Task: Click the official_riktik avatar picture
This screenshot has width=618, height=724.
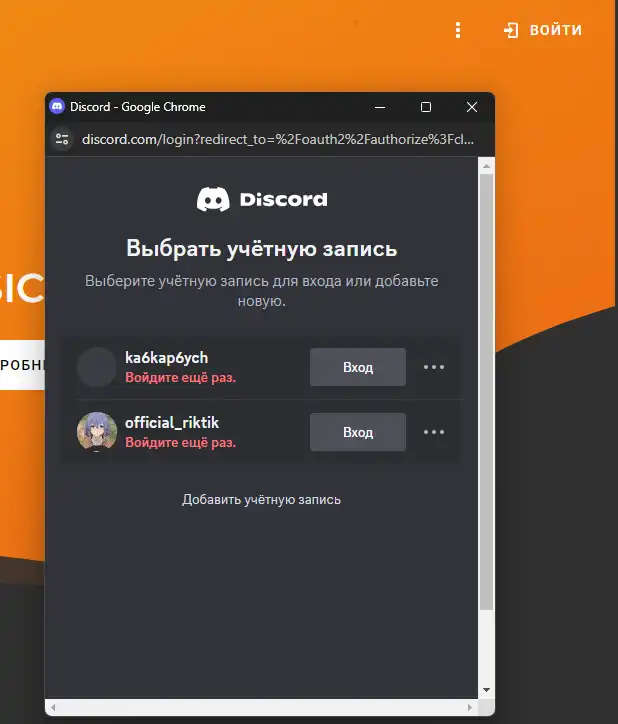Action: click(97, 432)
